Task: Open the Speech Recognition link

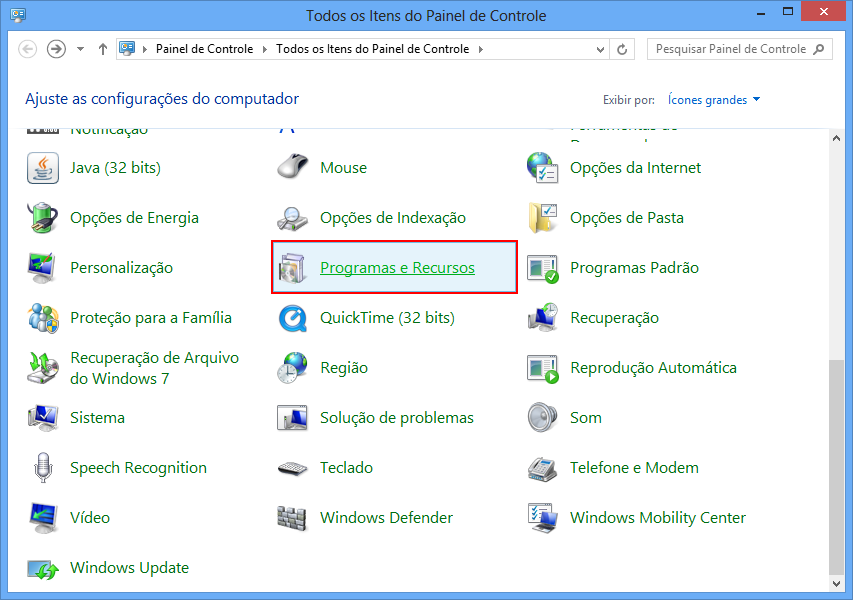Action: tap(138, 468)
